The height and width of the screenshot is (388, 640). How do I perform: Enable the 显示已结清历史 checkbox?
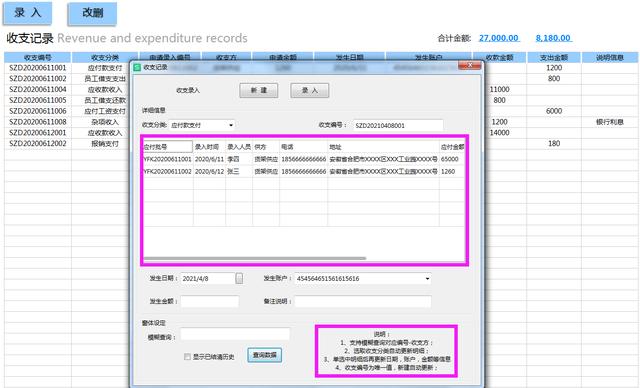tap(187, 357)
